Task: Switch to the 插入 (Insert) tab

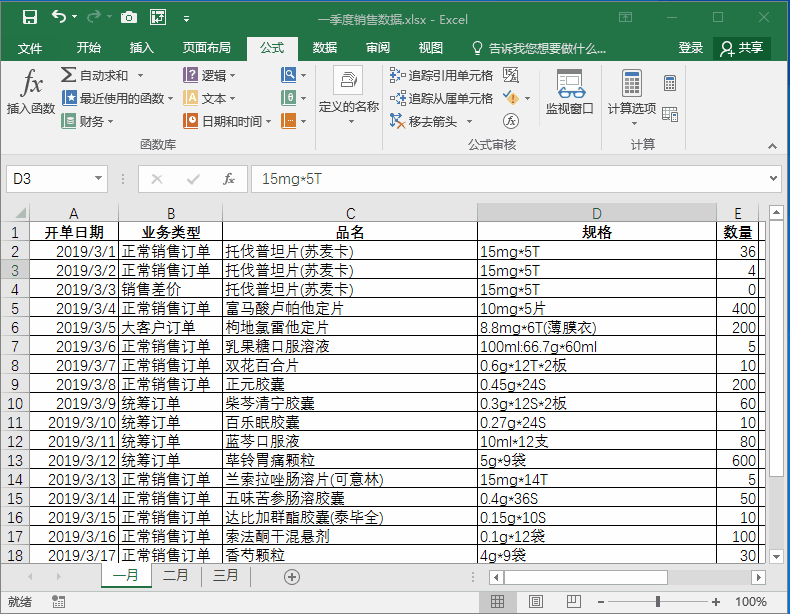Action: click(x=142, y=48)
